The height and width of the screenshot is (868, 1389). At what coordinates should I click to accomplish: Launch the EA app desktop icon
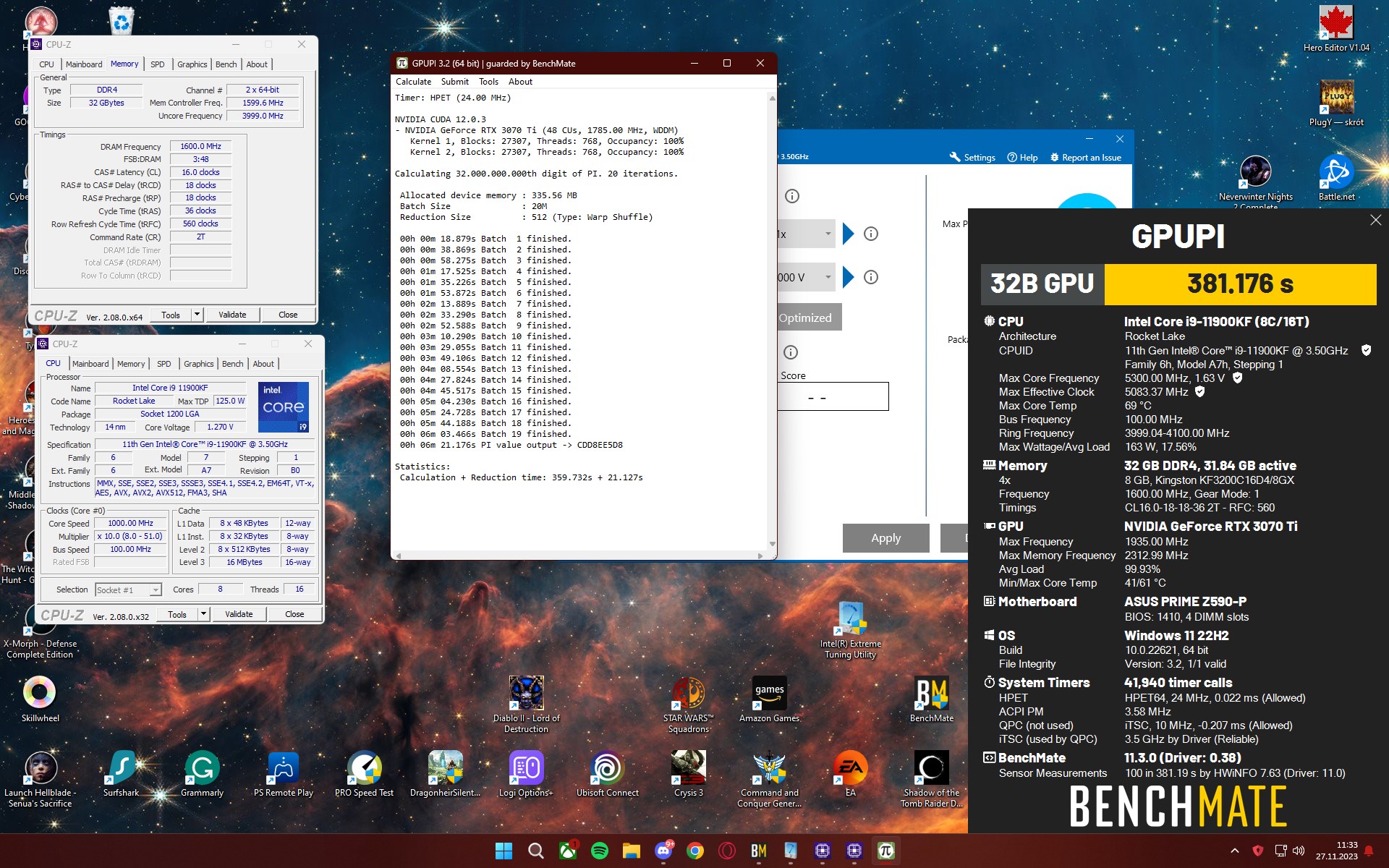[850, 773]
